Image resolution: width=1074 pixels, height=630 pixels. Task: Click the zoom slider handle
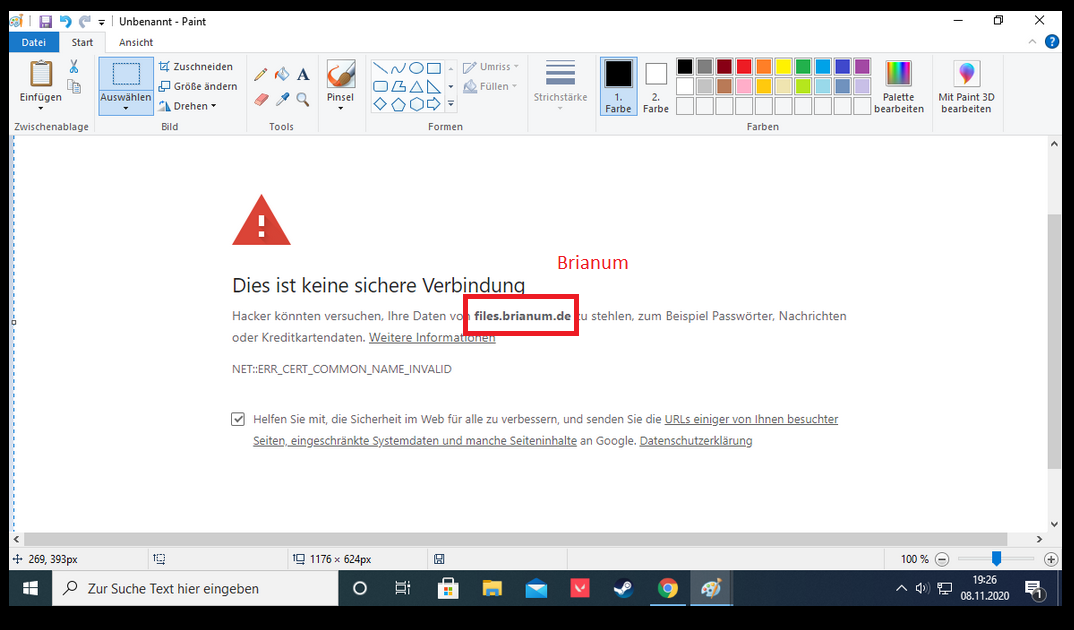[x=997, y=559]
